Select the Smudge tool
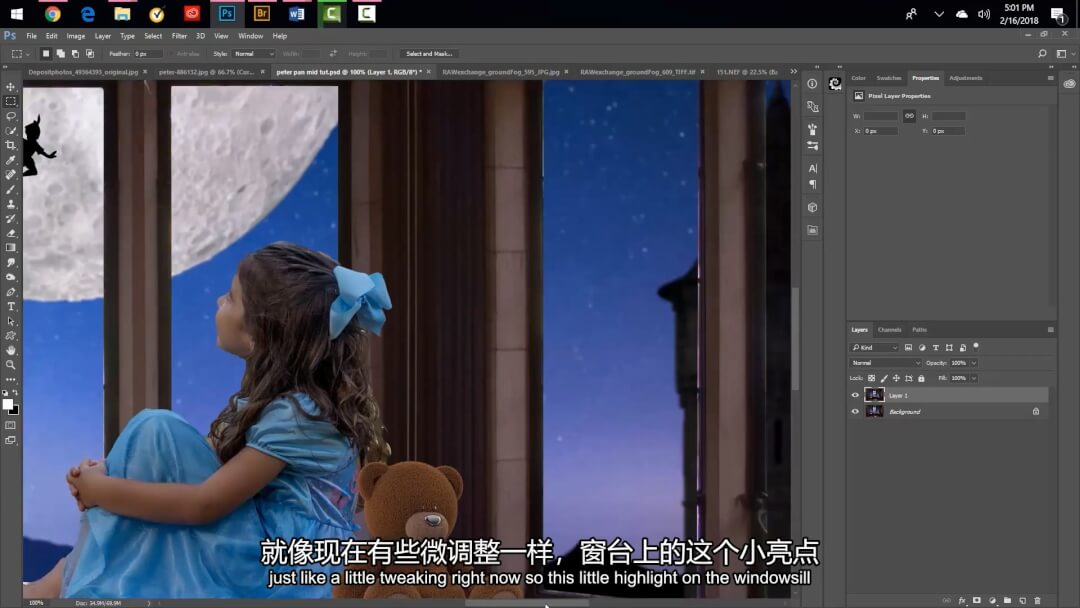 coord(11,263)
